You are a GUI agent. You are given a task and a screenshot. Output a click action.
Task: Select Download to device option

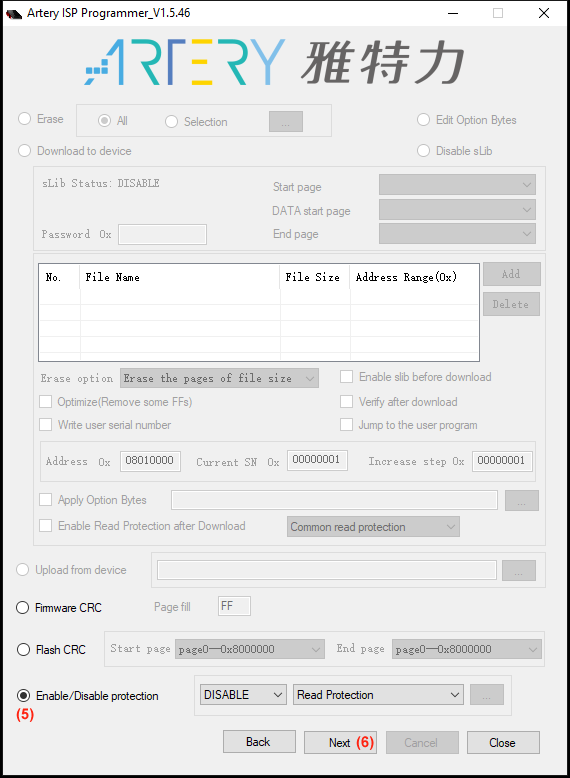tap(24, 151)
